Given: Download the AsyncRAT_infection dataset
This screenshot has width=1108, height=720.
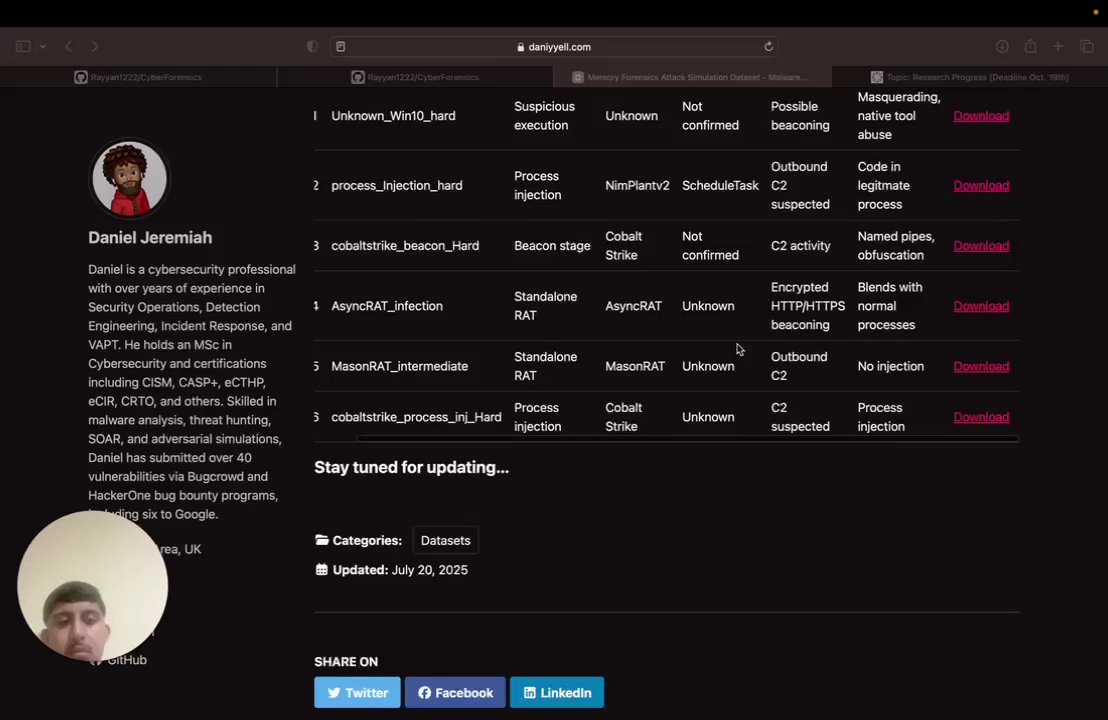Looking at the screenshot, I should coord(981,306).
